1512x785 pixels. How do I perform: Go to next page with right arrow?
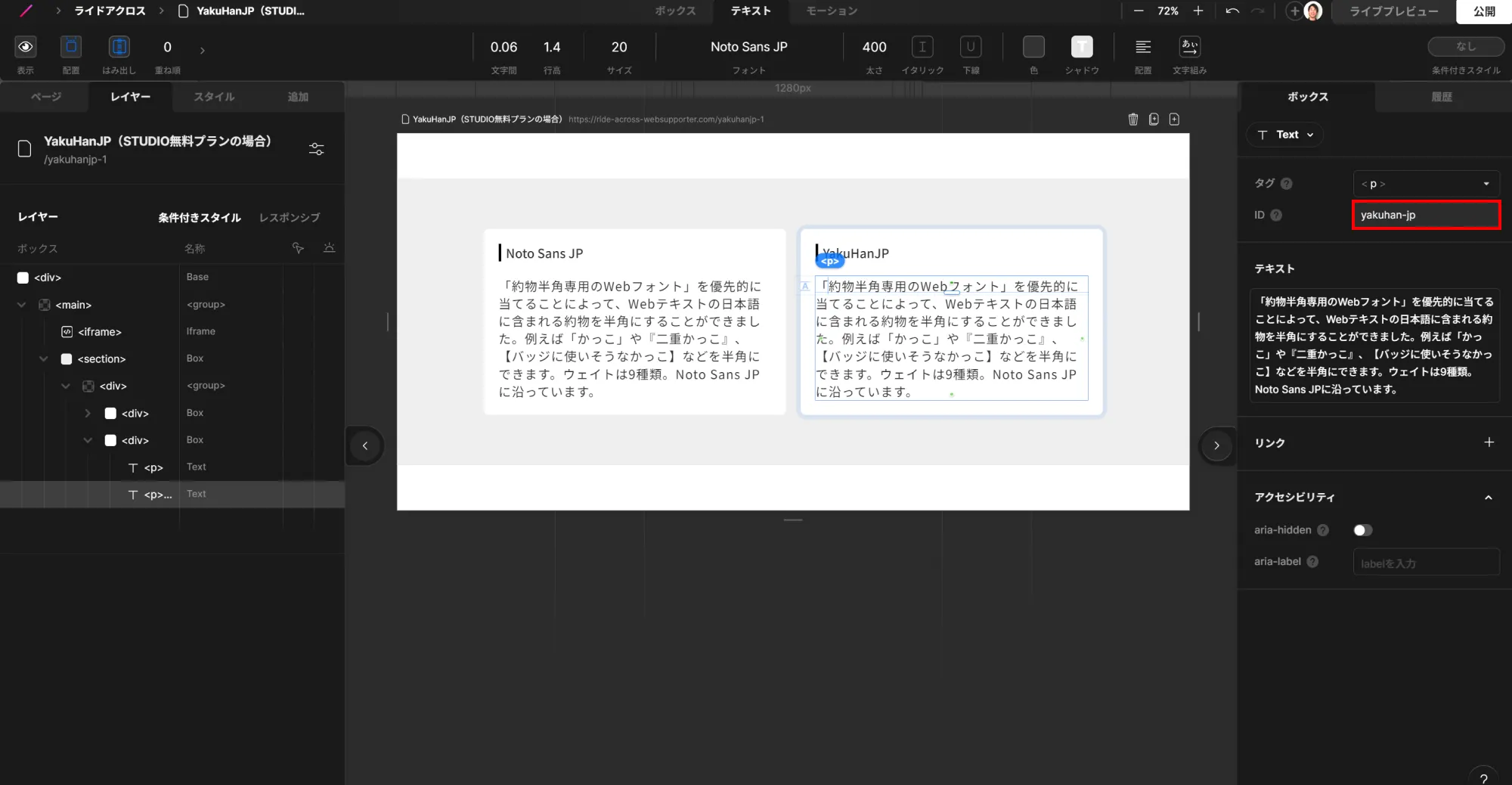click(1216, 445)
